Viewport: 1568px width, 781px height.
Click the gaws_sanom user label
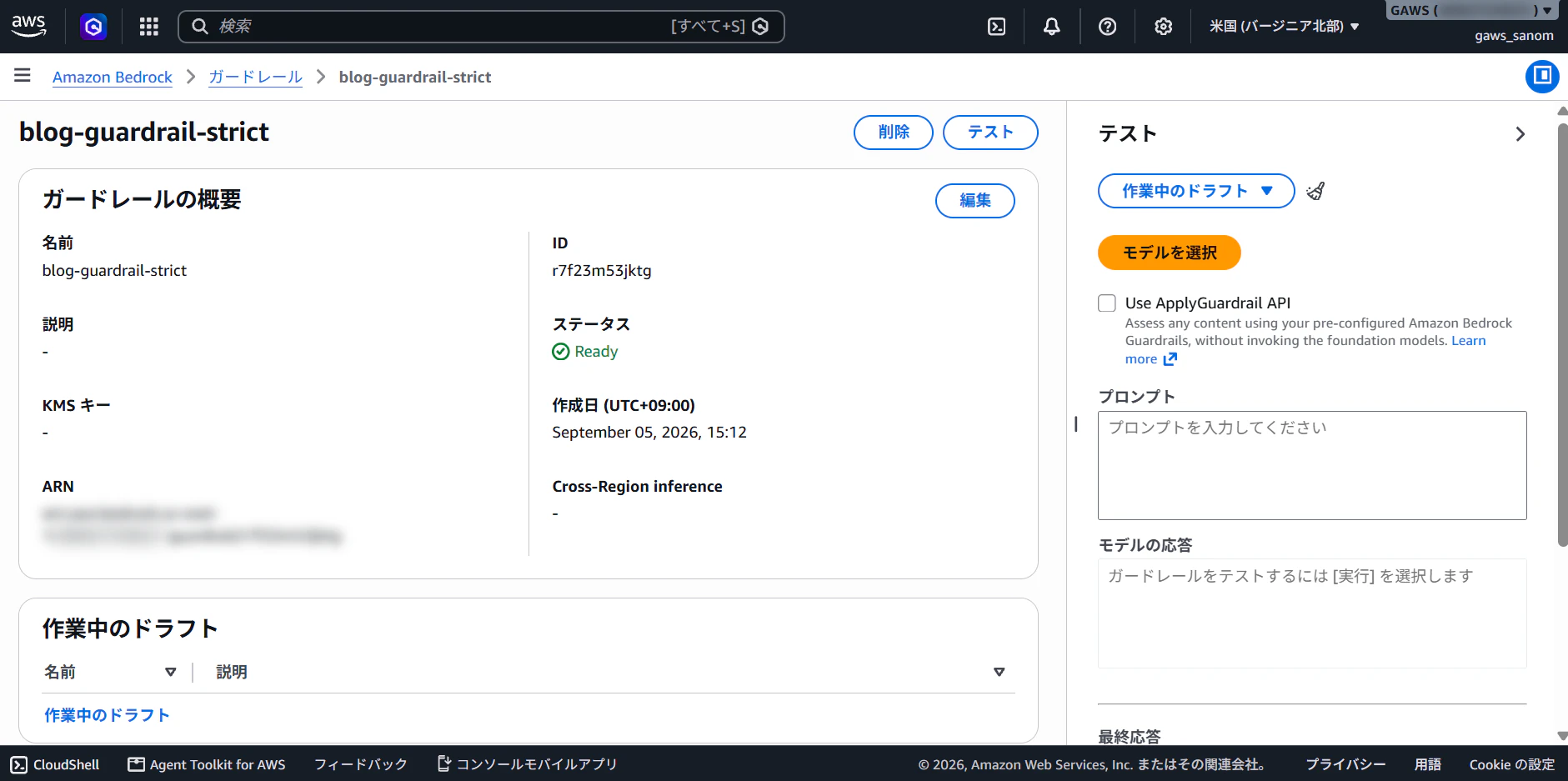coord(1514,36)
